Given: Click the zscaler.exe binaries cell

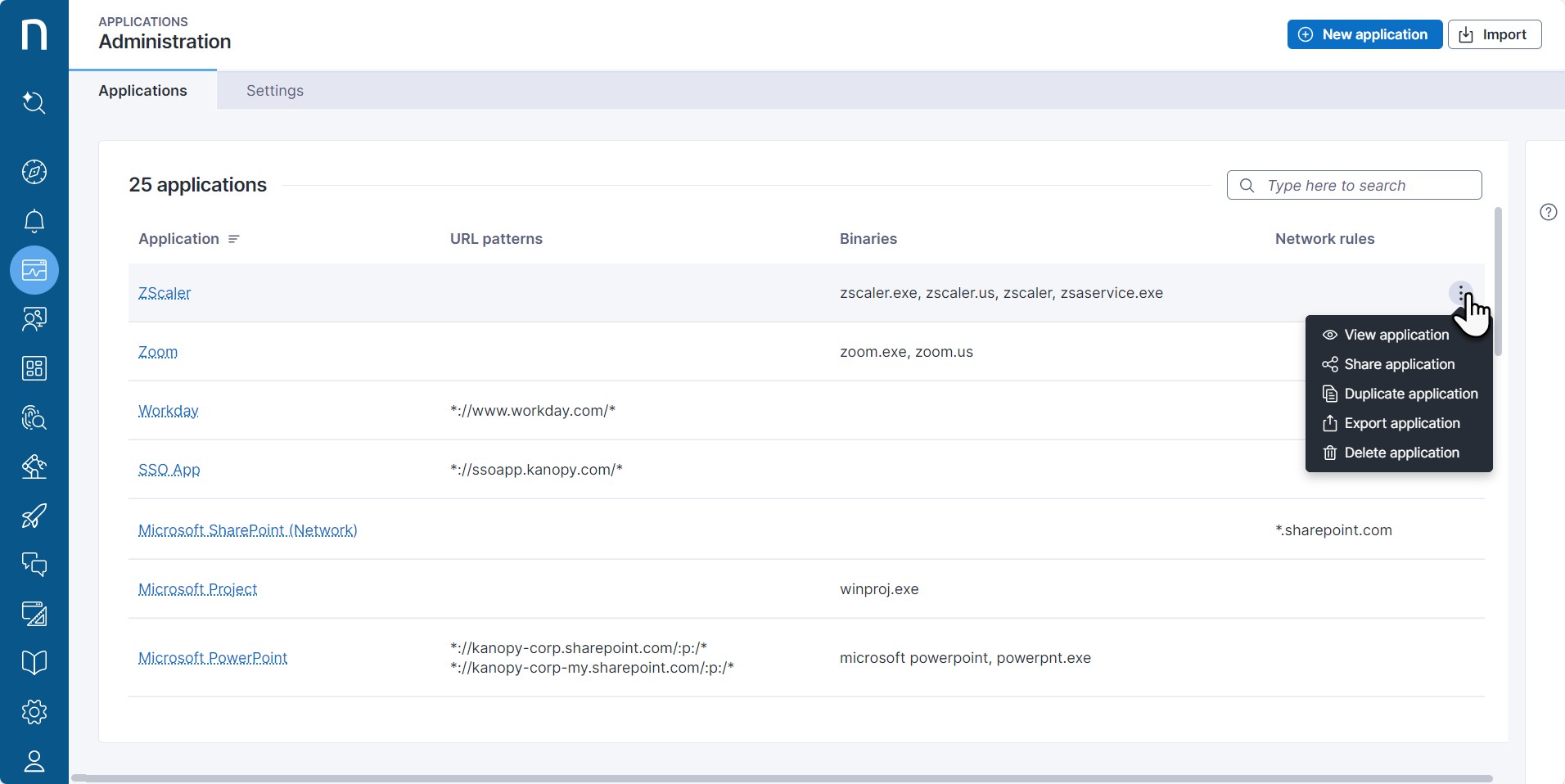Looking at the screenshot, I should click(1001, 293).
